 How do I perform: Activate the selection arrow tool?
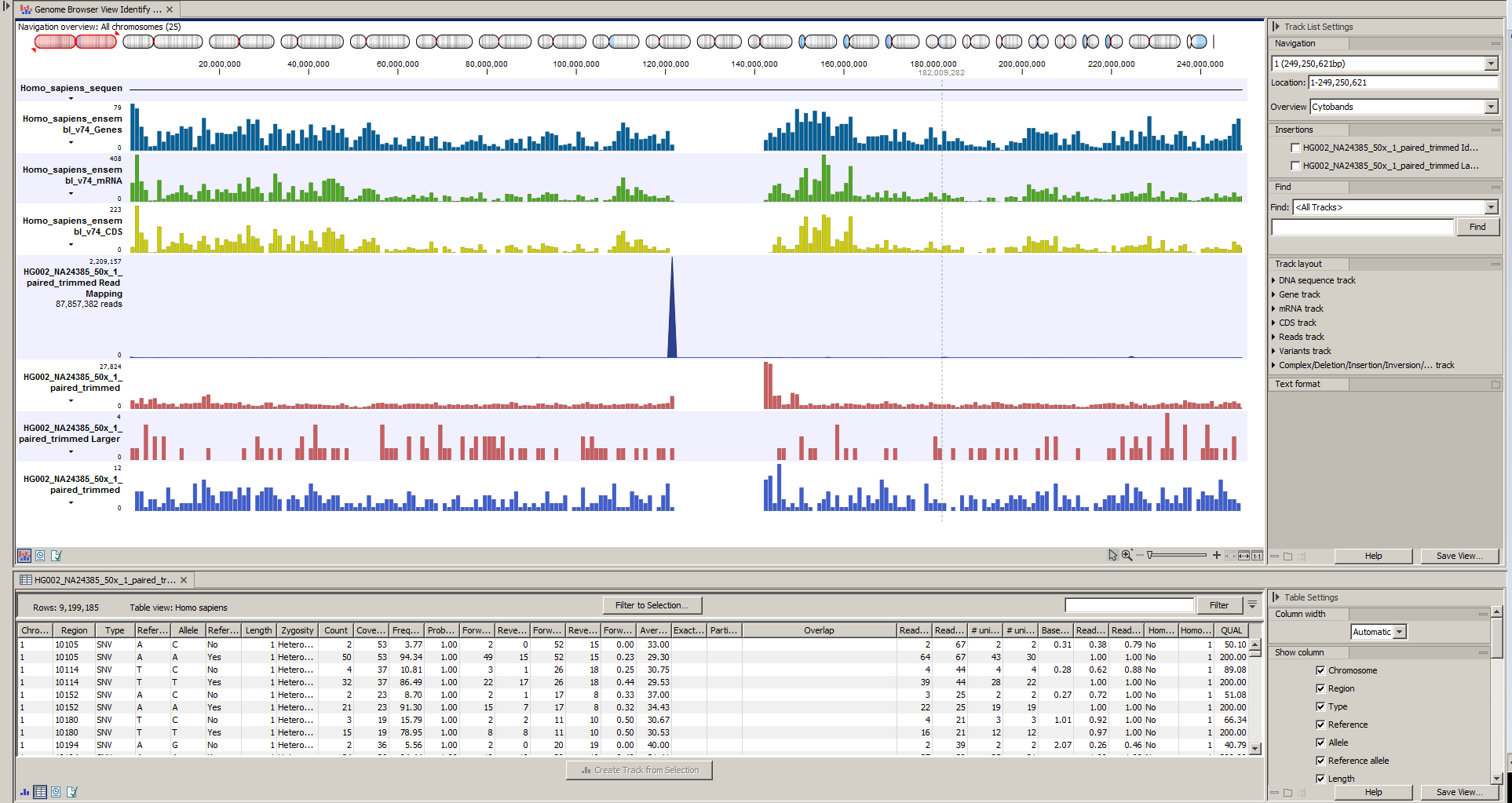click(x=1112, y=555)
